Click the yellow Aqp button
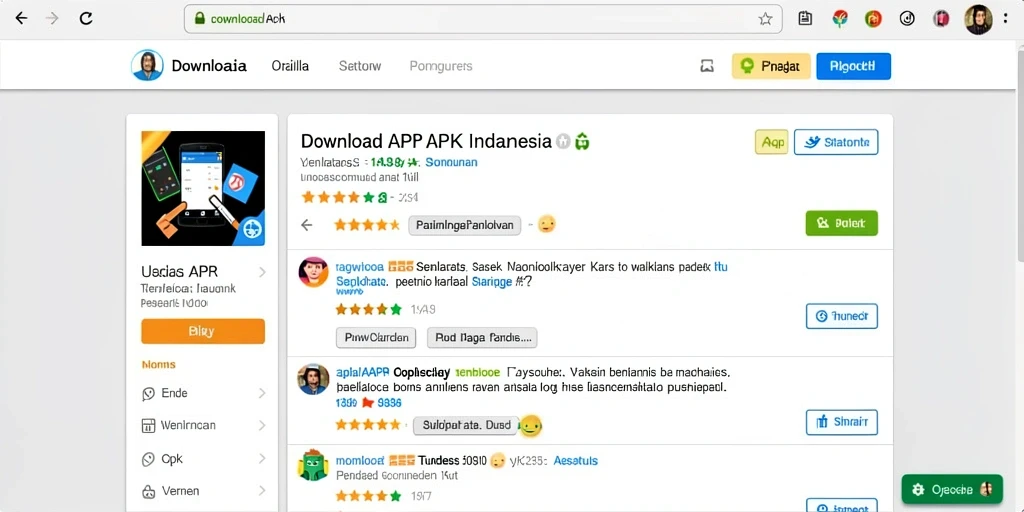Image resolution: width=1024 pixels, height=512 pixels. [x=771, y=142]
